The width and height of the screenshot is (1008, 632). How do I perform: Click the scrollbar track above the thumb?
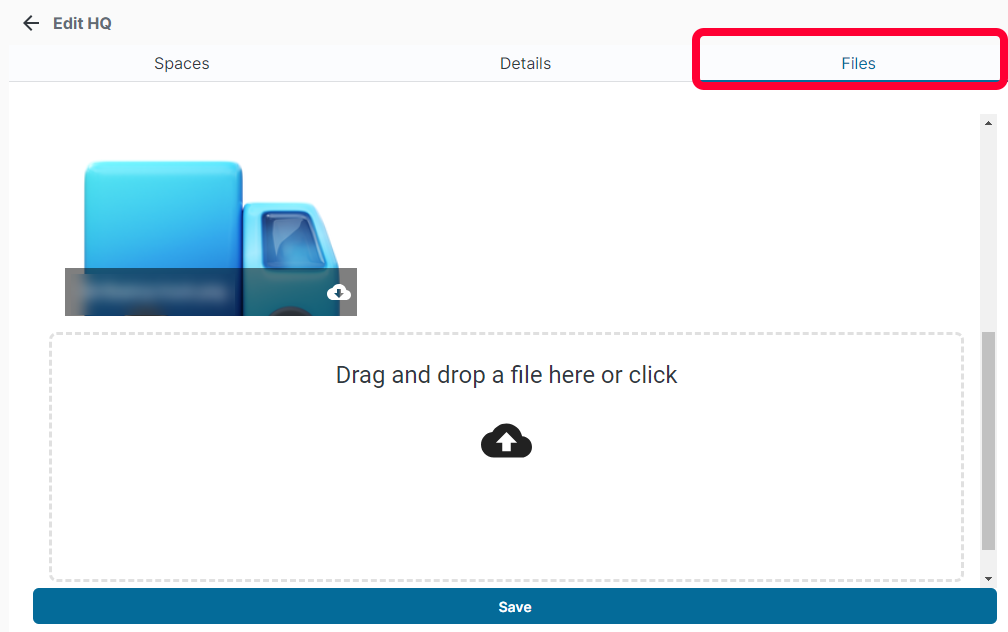tap(988, 230)
